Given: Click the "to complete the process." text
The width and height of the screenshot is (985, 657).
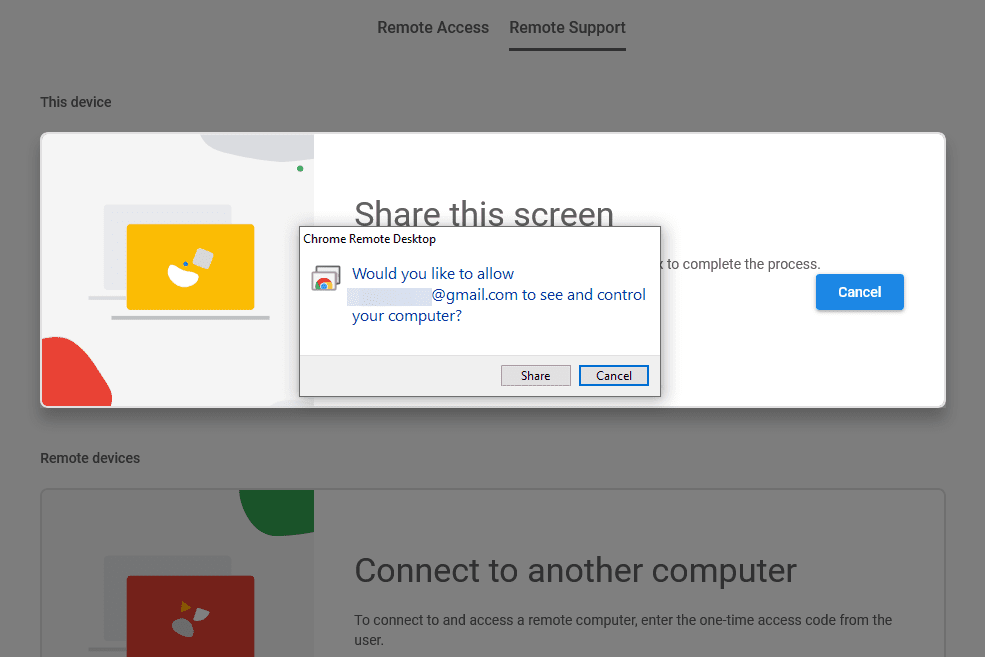Looking at the screenshot, I should (743, 264).
